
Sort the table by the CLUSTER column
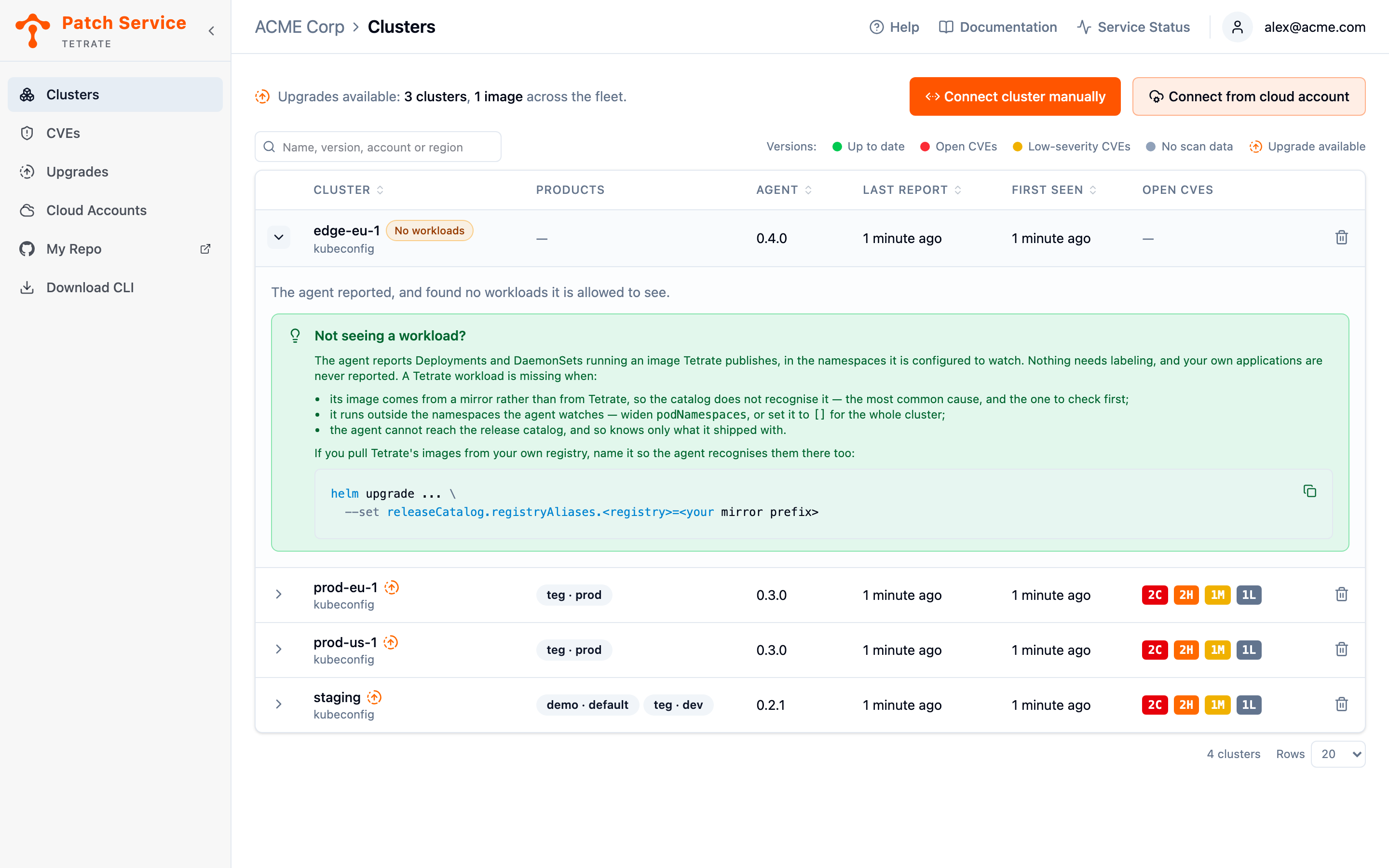coord(348,190)
